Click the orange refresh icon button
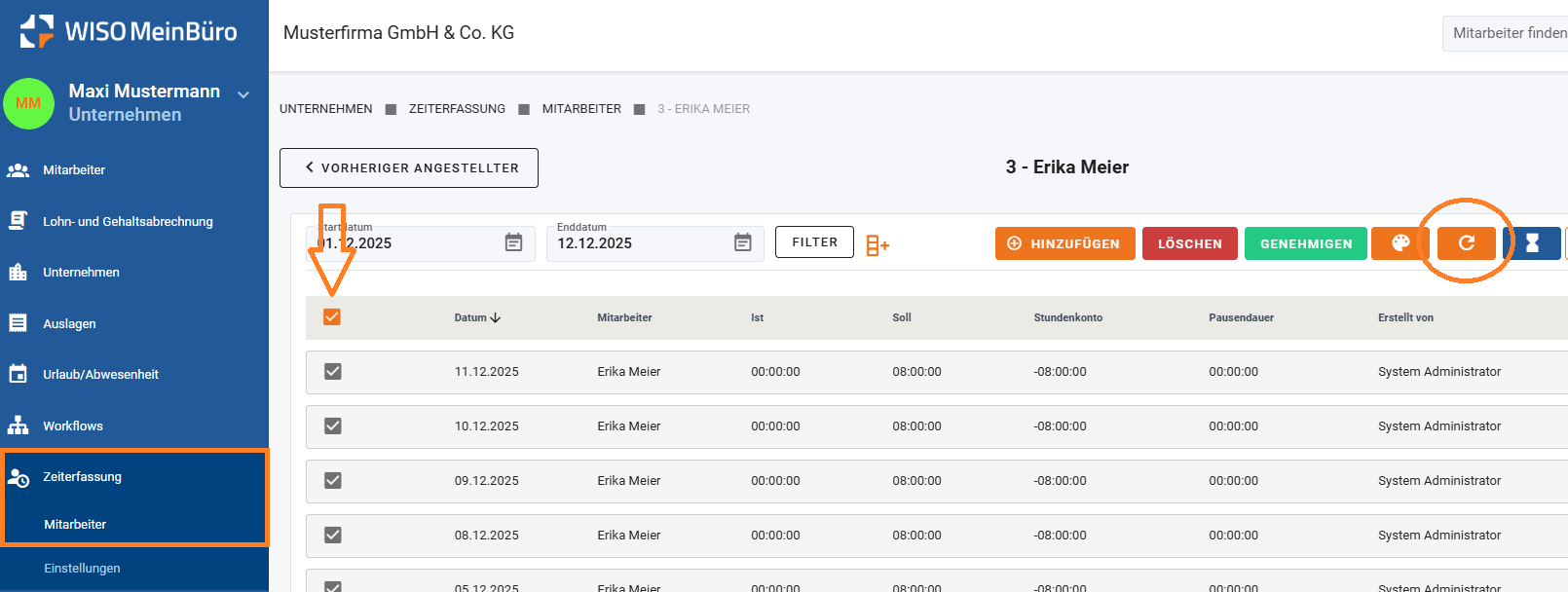 click(x=1466, y=243)
